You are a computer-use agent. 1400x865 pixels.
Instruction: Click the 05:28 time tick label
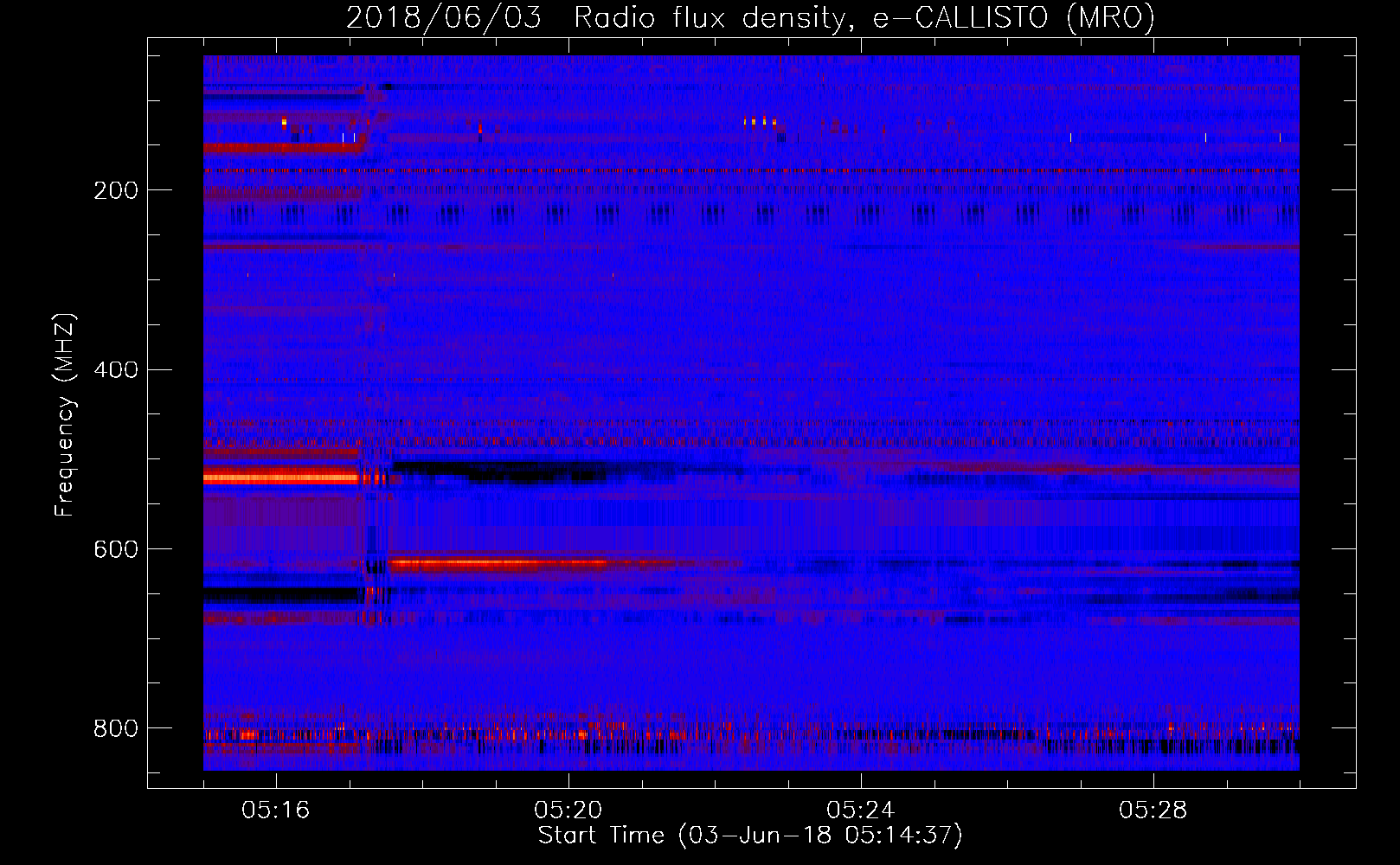point(1153,811)
